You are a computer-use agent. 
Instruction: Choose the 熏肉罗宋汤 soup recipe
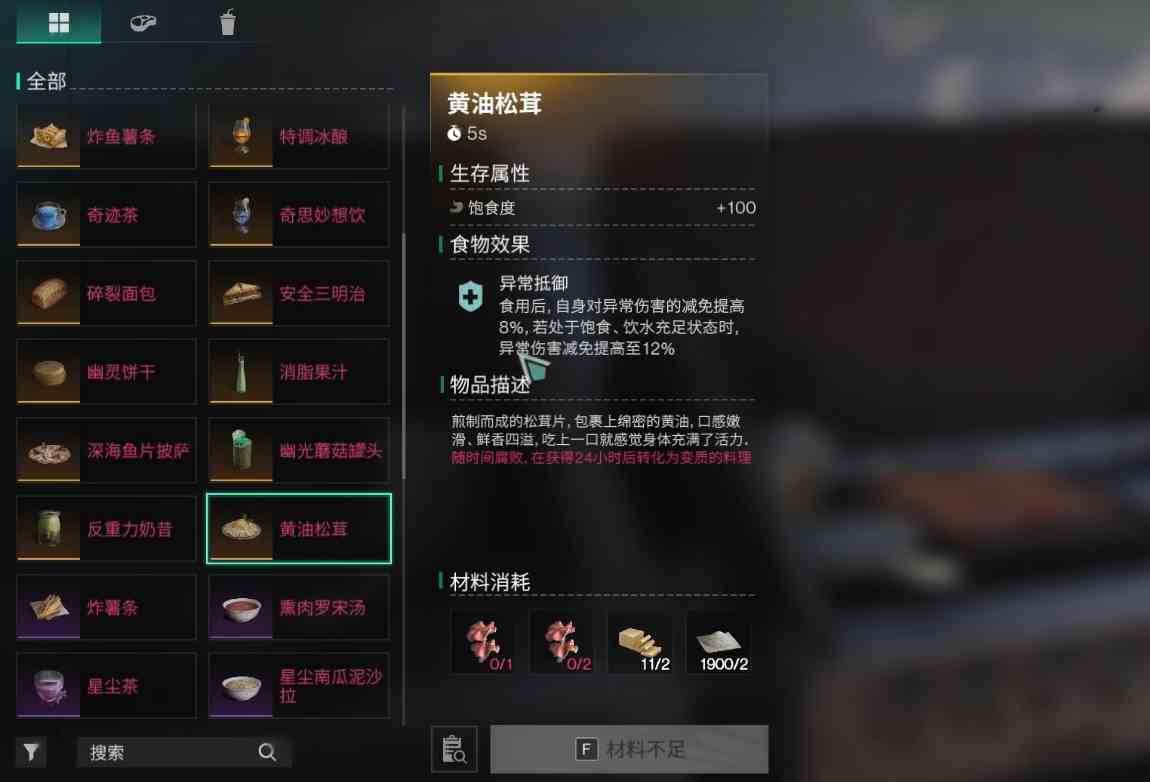click(x=299, y=607)
